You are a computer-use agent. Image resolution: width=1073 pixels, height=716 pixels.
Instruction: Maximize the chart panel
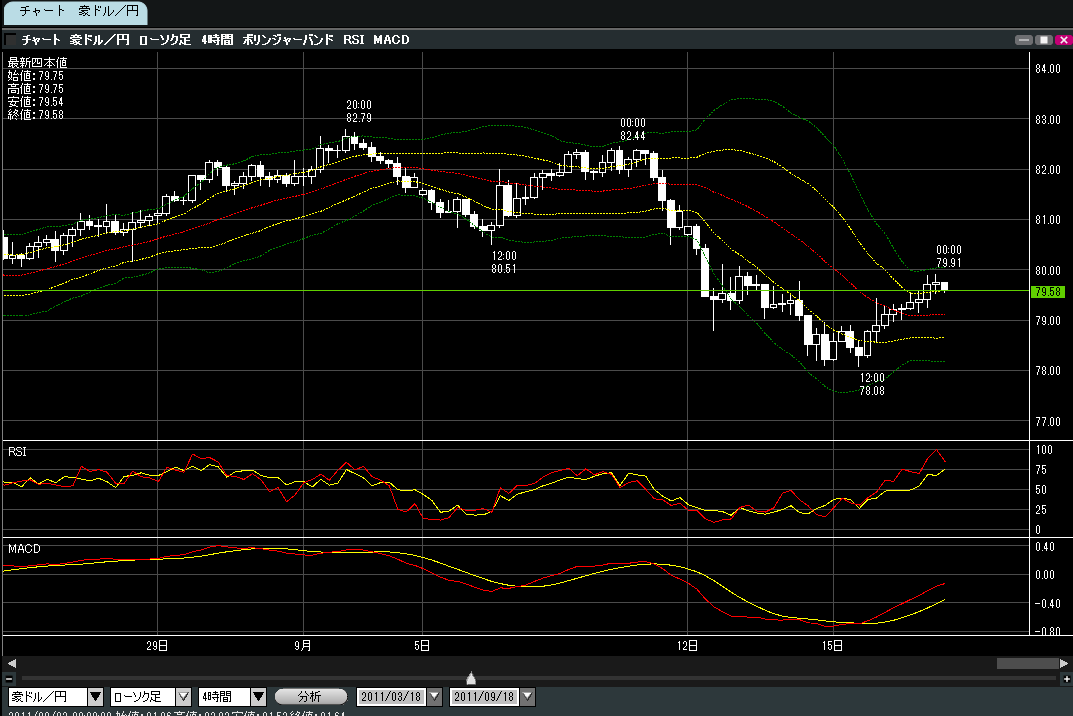[x=1043, y=40]
